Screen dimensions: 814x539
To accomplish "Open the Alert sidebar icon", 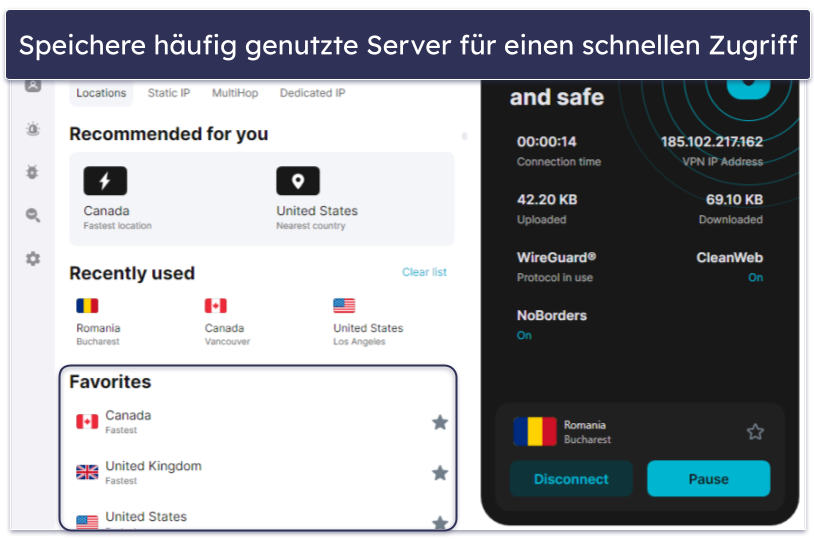I will (33, 129).
